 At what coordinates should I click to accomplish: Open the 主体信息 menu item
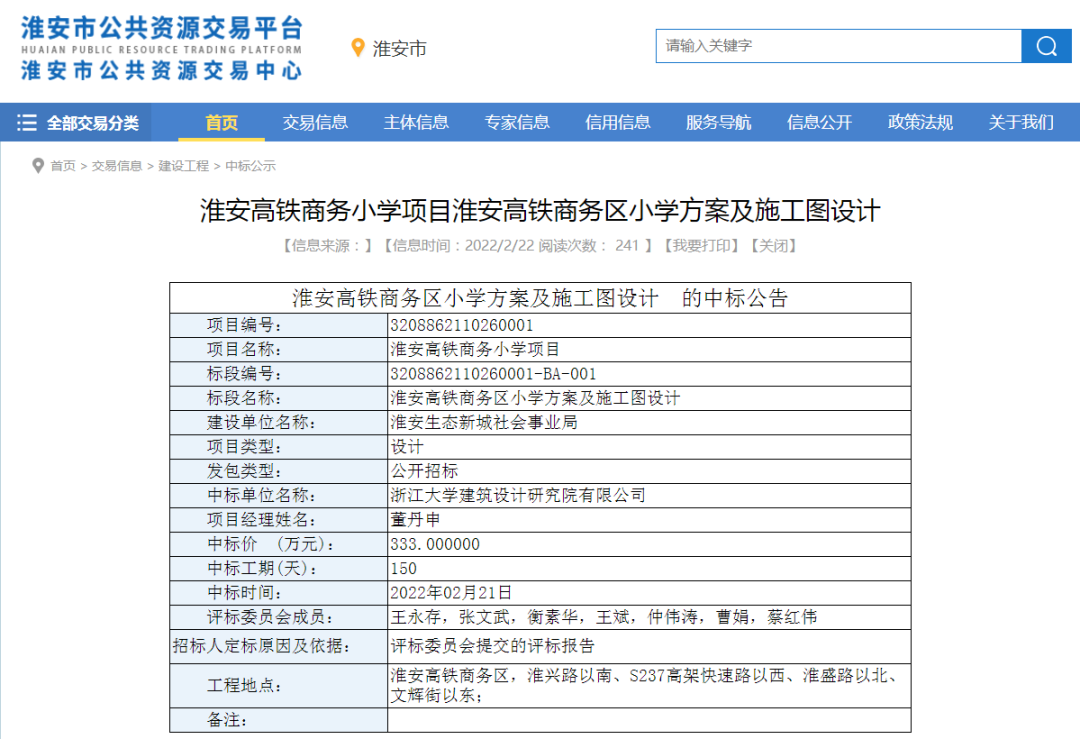(x=416, y=123)
